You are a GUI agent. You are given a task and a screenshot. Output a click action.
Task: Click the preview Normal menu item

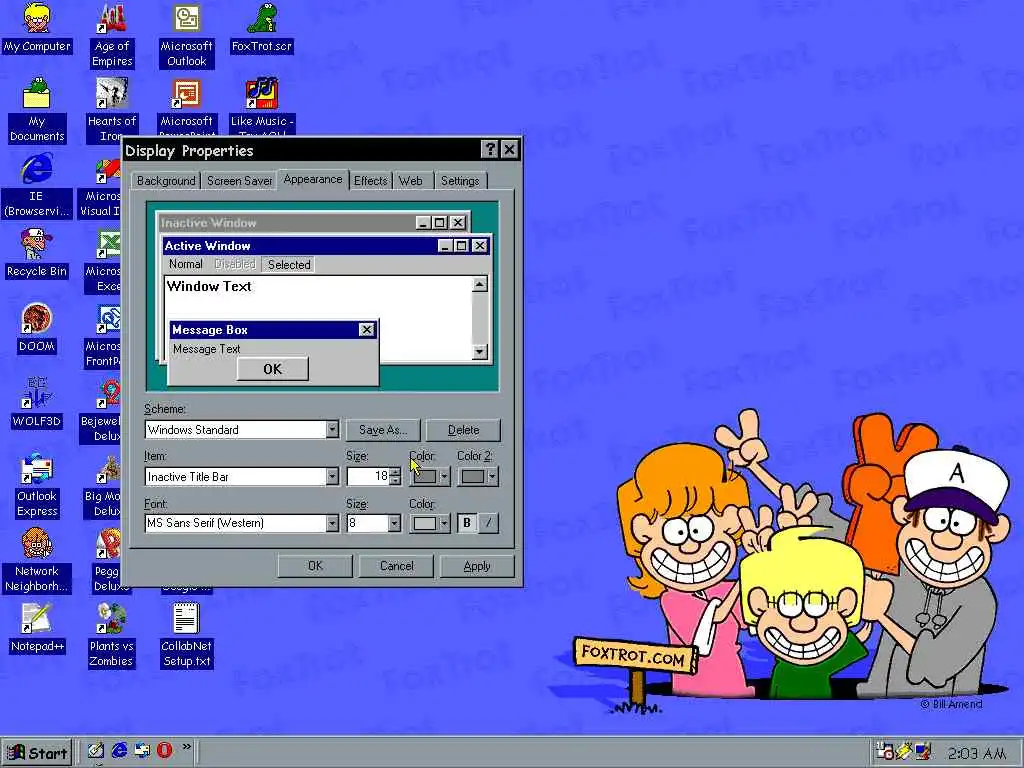point(185,264)
